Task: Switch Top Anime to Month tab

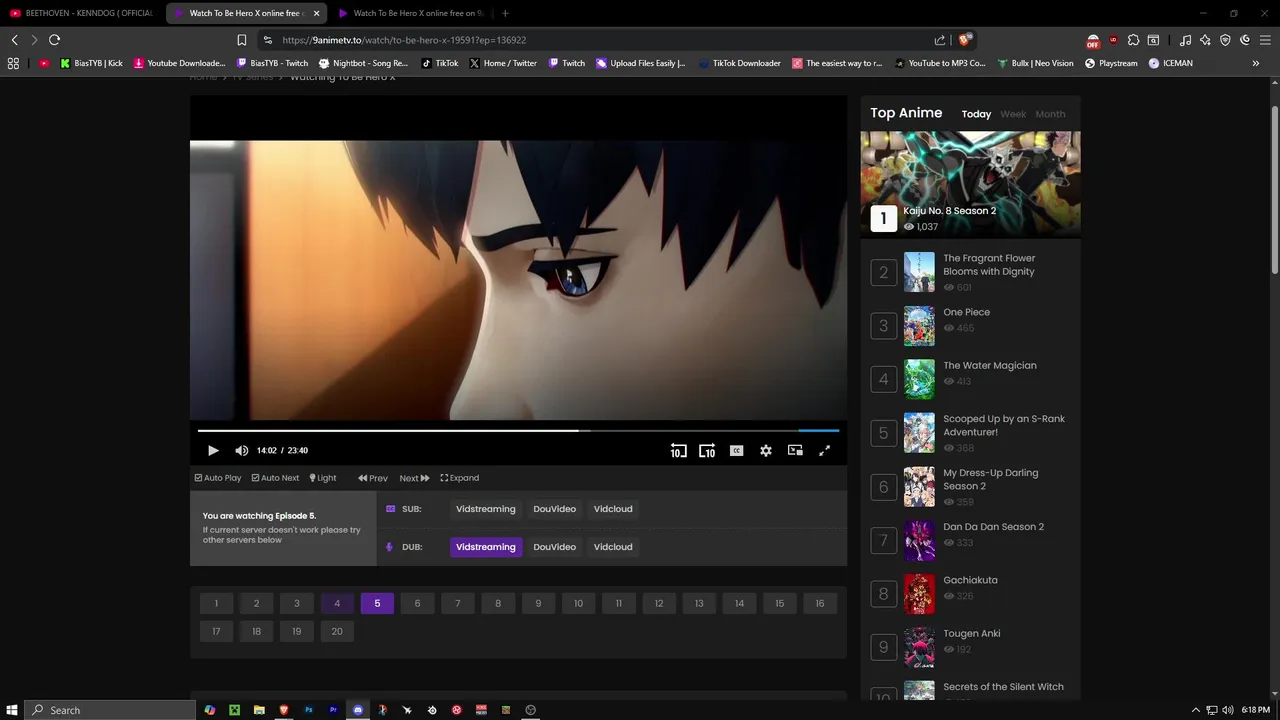Action: tap(1050, 114)
